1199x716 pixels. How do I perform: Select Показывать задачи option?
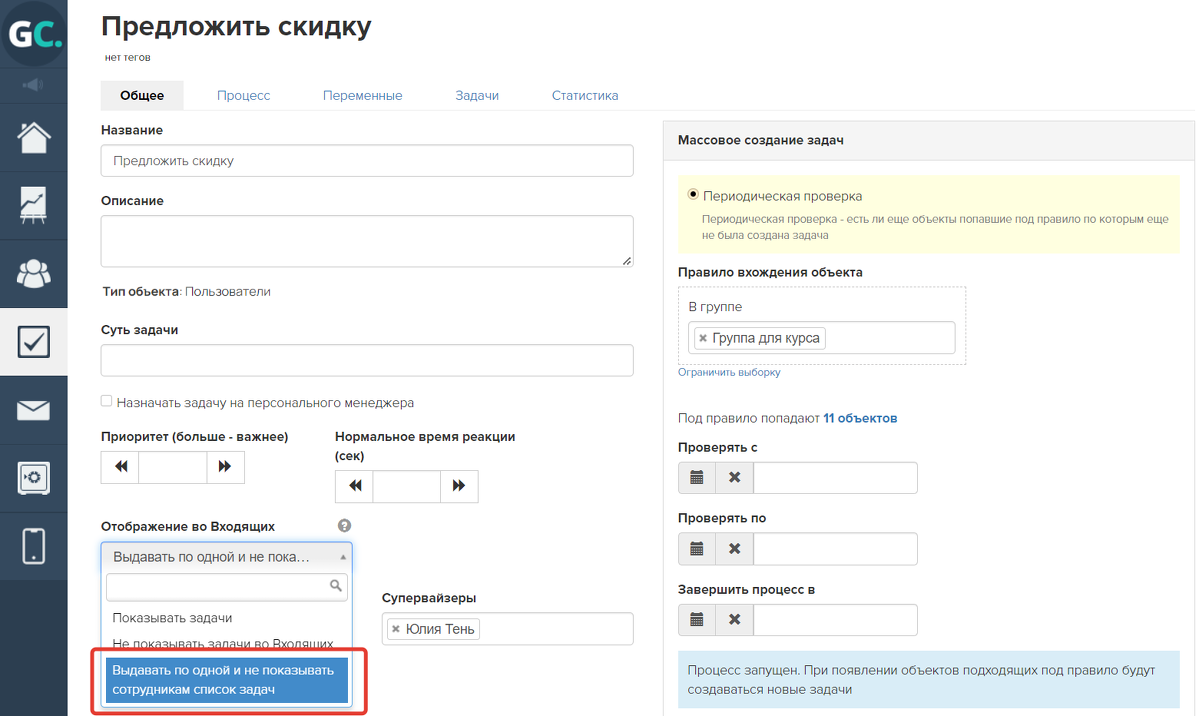point(172,618)
